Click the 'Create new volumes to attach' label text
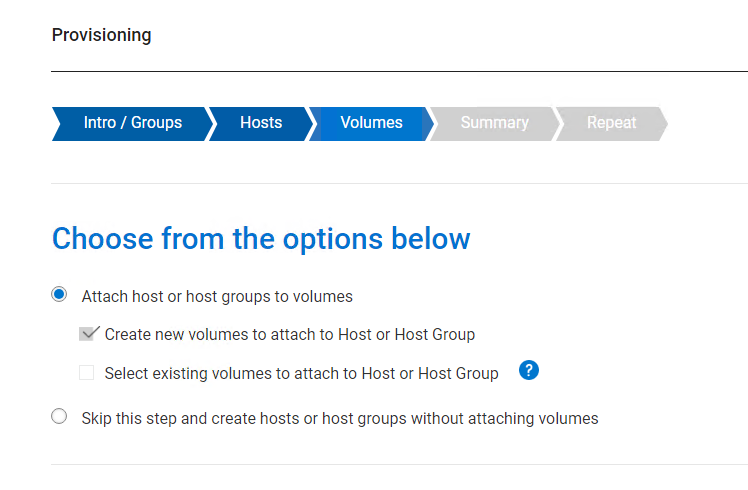The height and width of the screenshot is (490, 748). [289, 334]
